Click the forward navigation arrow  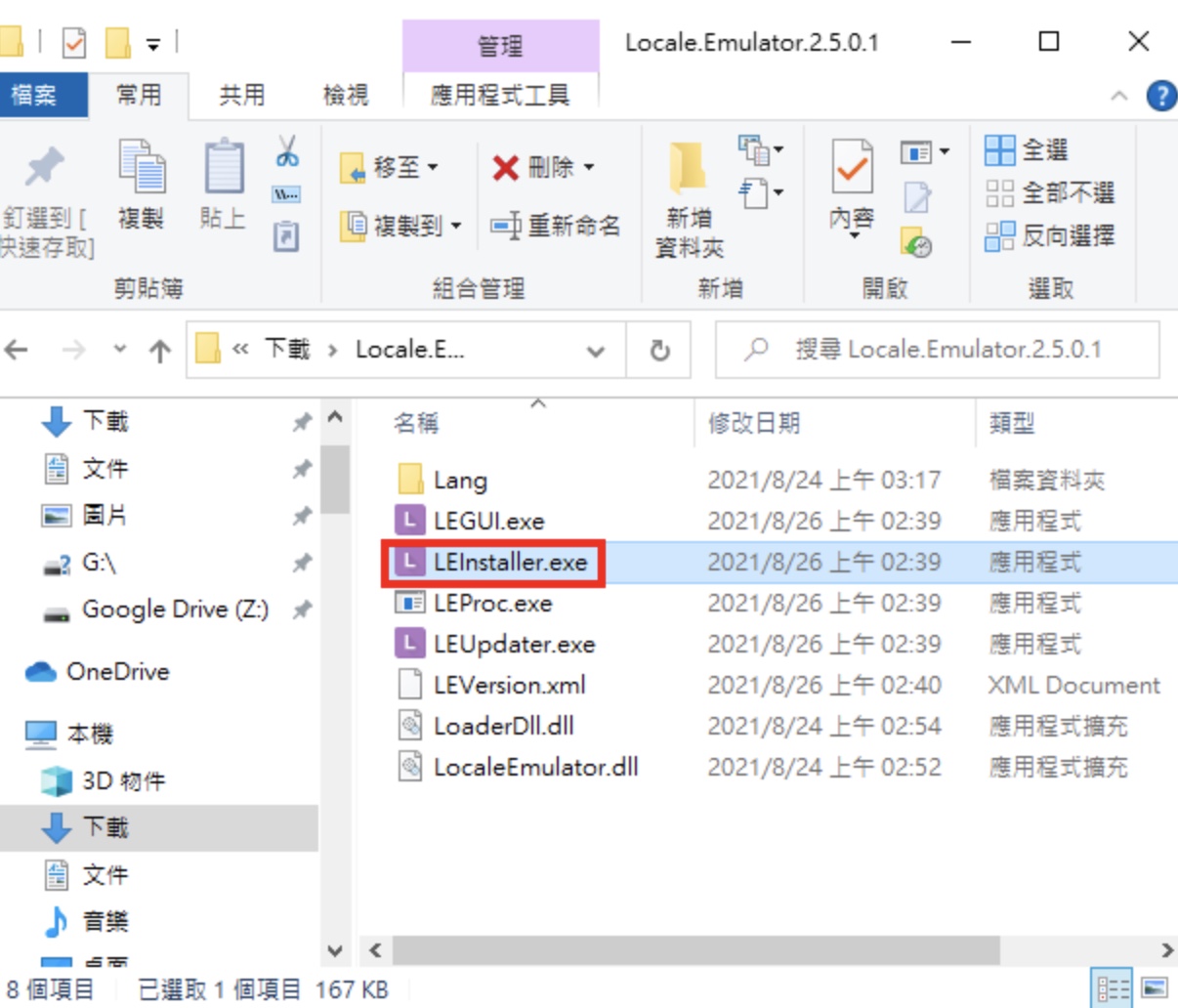point(74,350)
